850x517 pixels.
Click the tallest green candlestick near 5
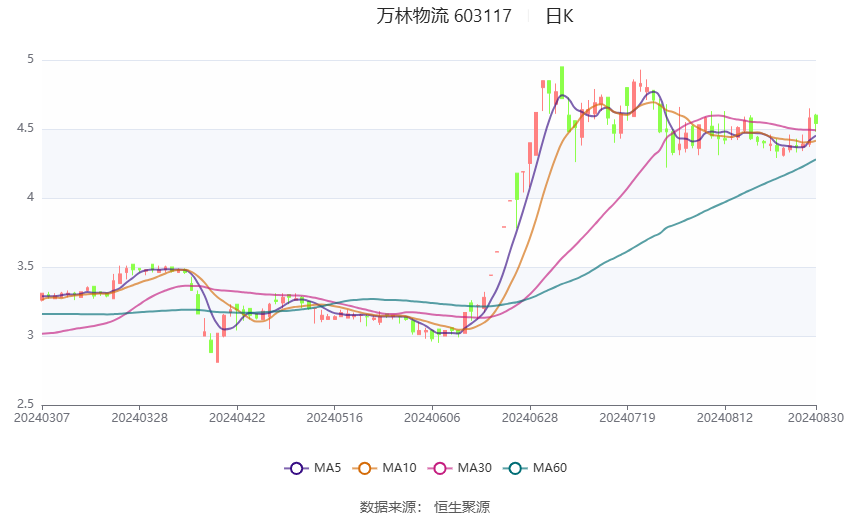click(562, 81)
